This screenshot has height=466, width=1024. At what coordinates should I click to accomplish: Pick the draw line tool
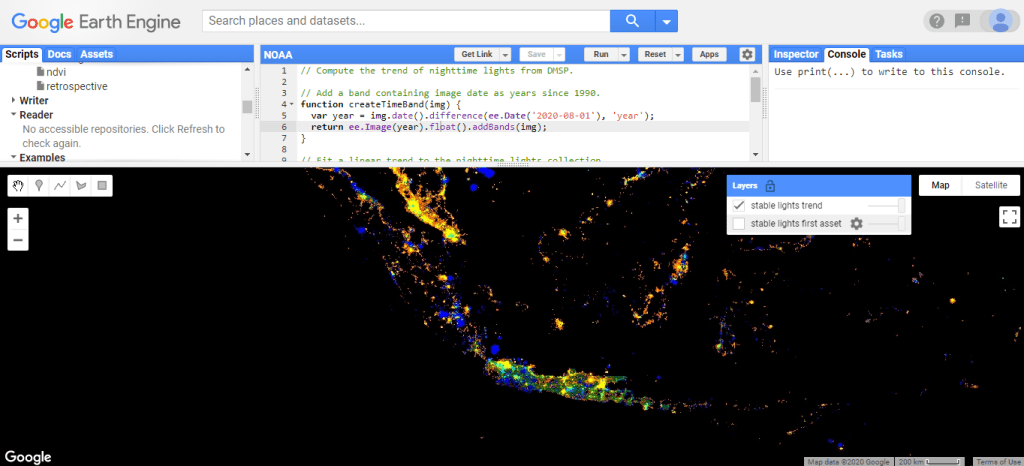61,185
